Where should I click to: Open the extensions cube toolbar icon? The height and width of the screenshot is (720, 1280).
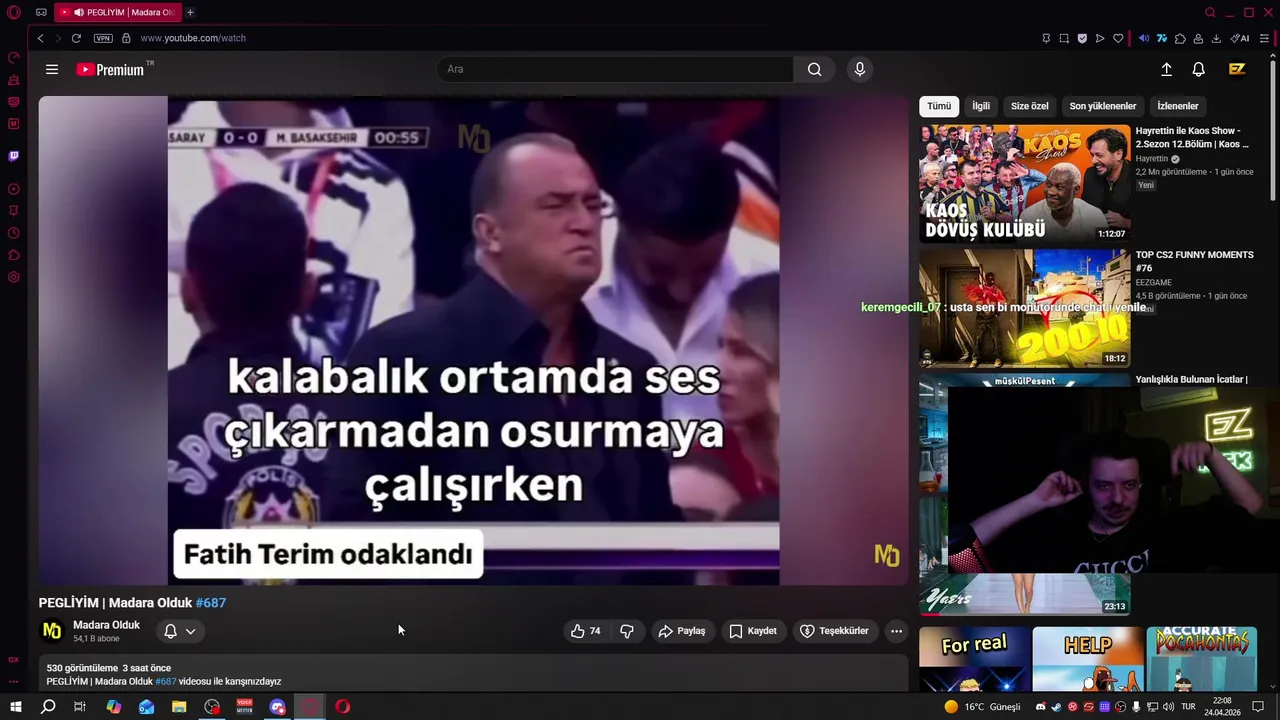point(1180,38)
